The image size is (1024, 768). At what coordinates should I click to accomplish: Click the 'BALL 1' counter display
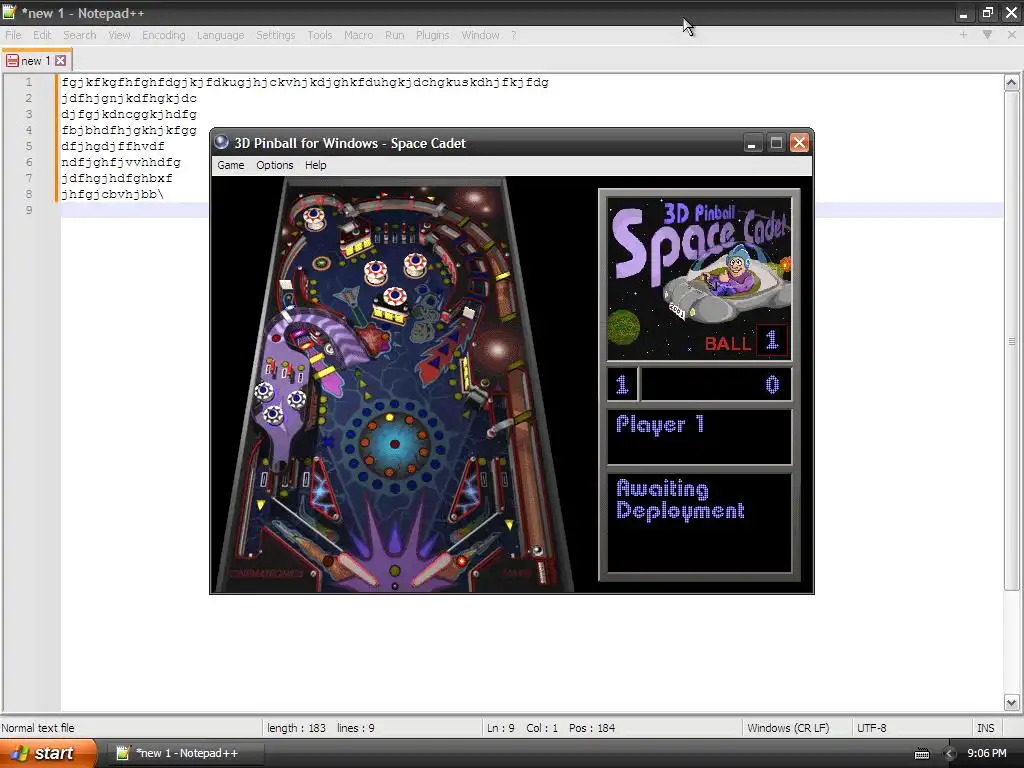[x=746, y=341]
